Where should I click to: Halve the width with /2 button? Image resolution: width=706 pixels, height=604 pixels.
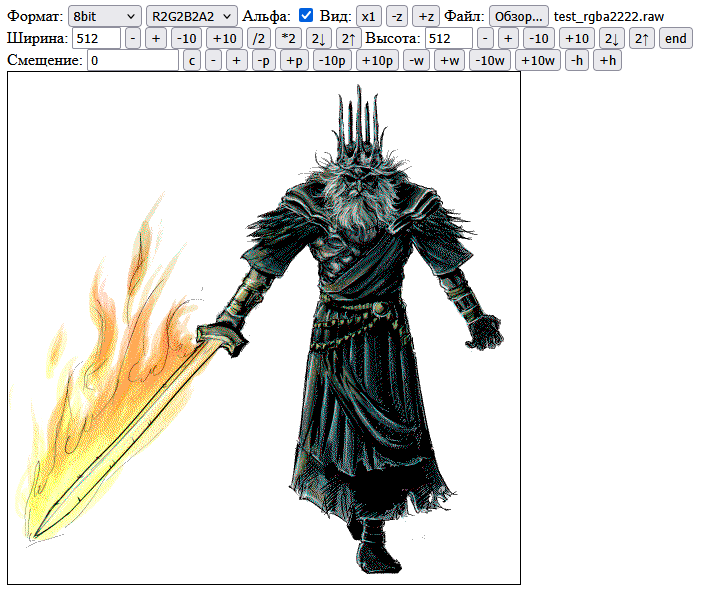259,39
